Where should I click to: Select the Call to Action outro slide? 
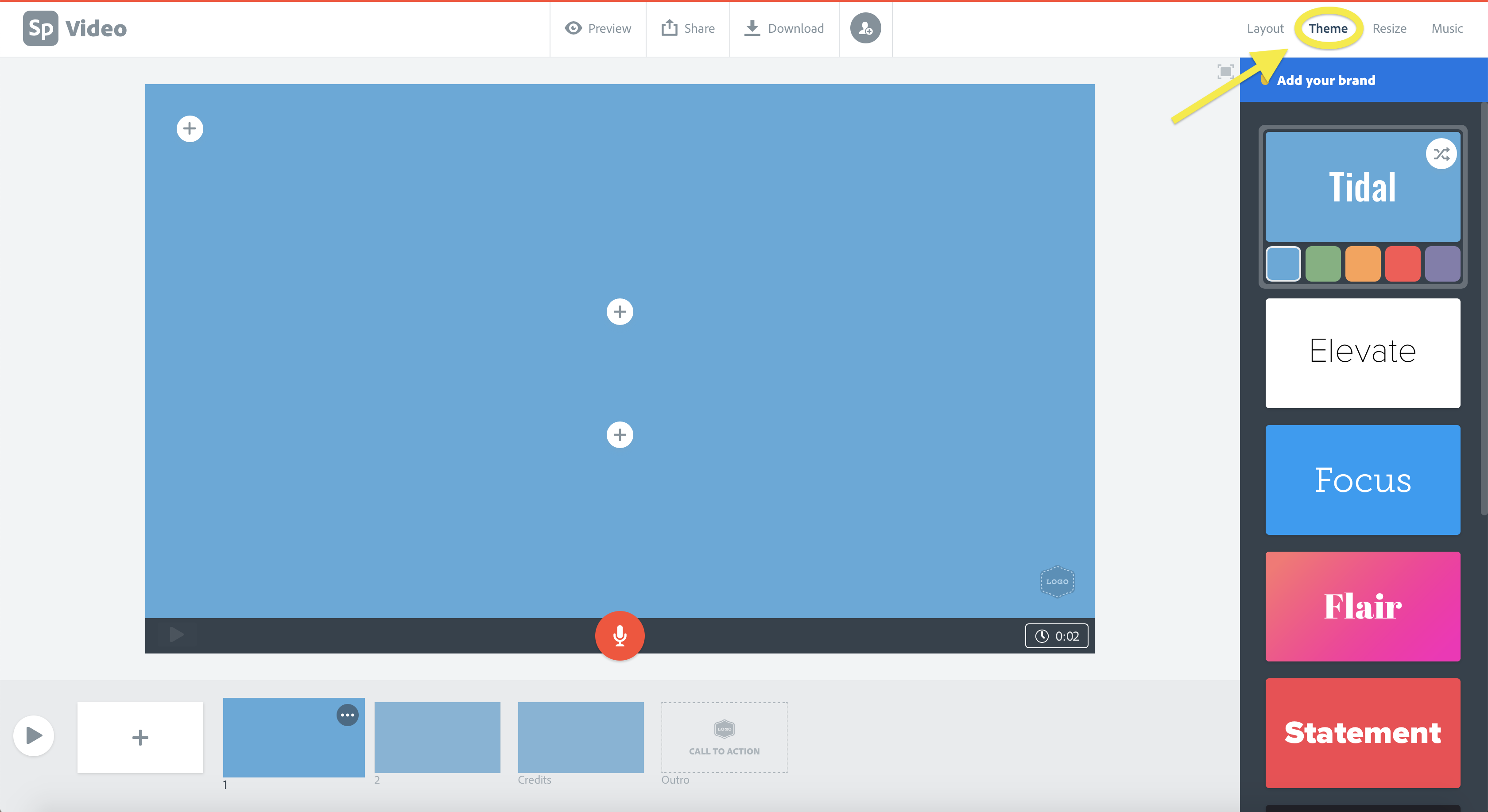tap(725, 738)
